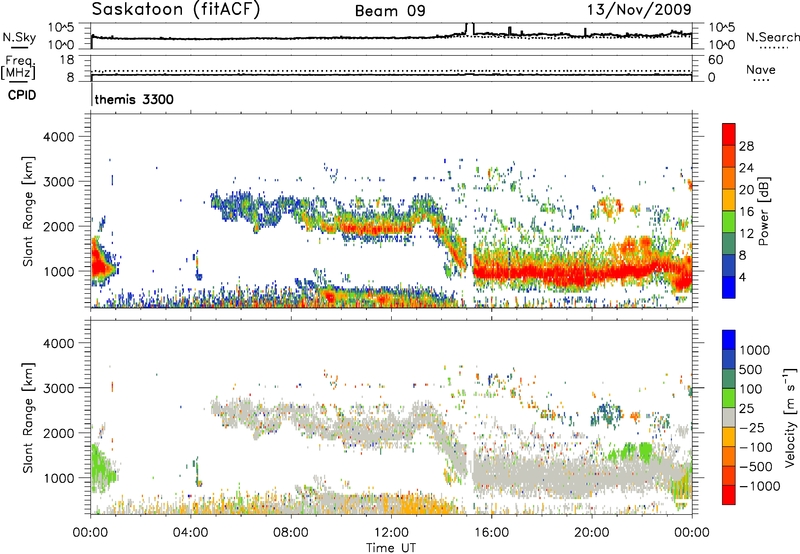The height and width of the screenshot is (554, 800).
Task: Click the power colorbar value 8
Action: [742, 255]
